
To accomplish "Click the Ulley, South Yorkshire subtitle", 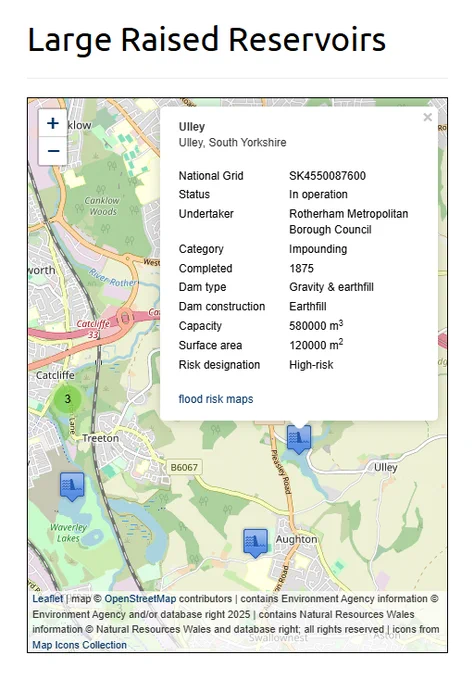I will [x=232, y=143].
